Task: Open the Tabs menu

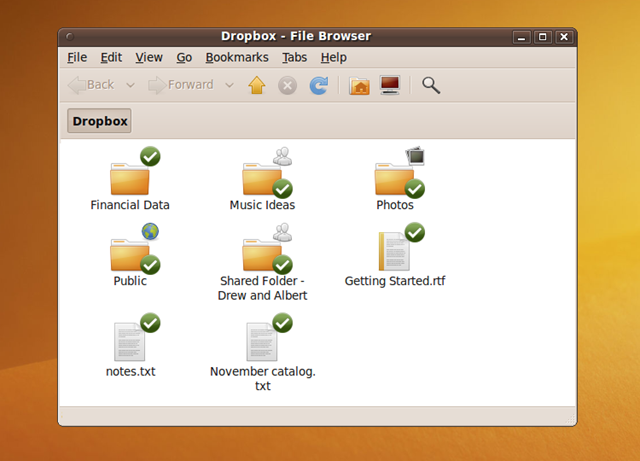Action: (x=294, y=58)
